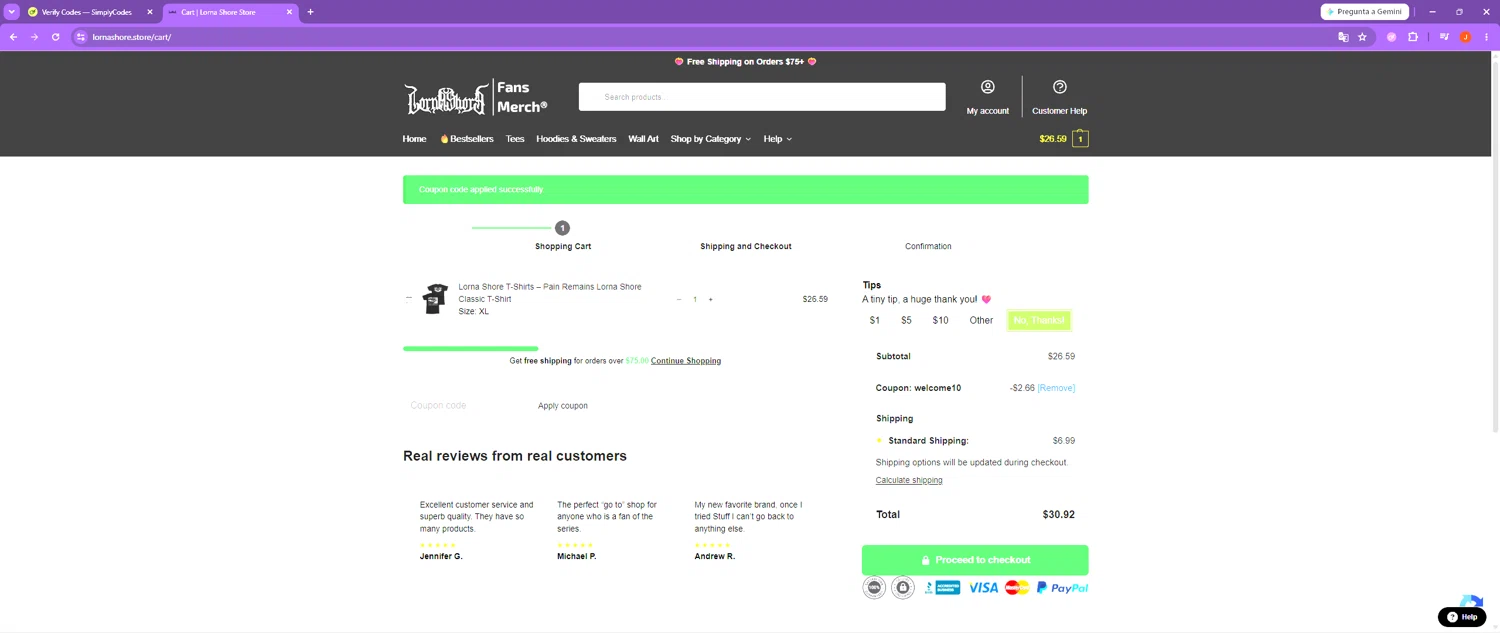The width and height of the screenshot is (1500, 633).
Task: Close the Verify Codes SimplyCodes tab
Action: point(150,12)
